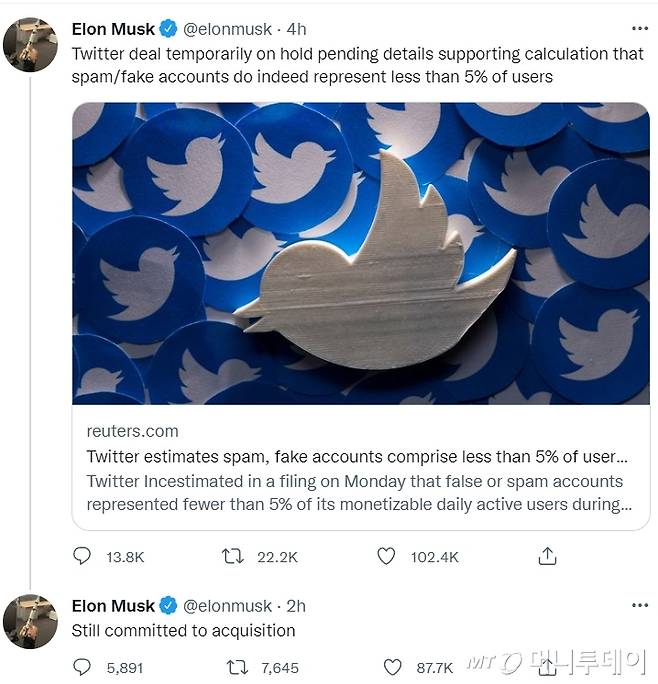
Task: Click the first tweet's profile avatar
Action: tap(30, 45)
